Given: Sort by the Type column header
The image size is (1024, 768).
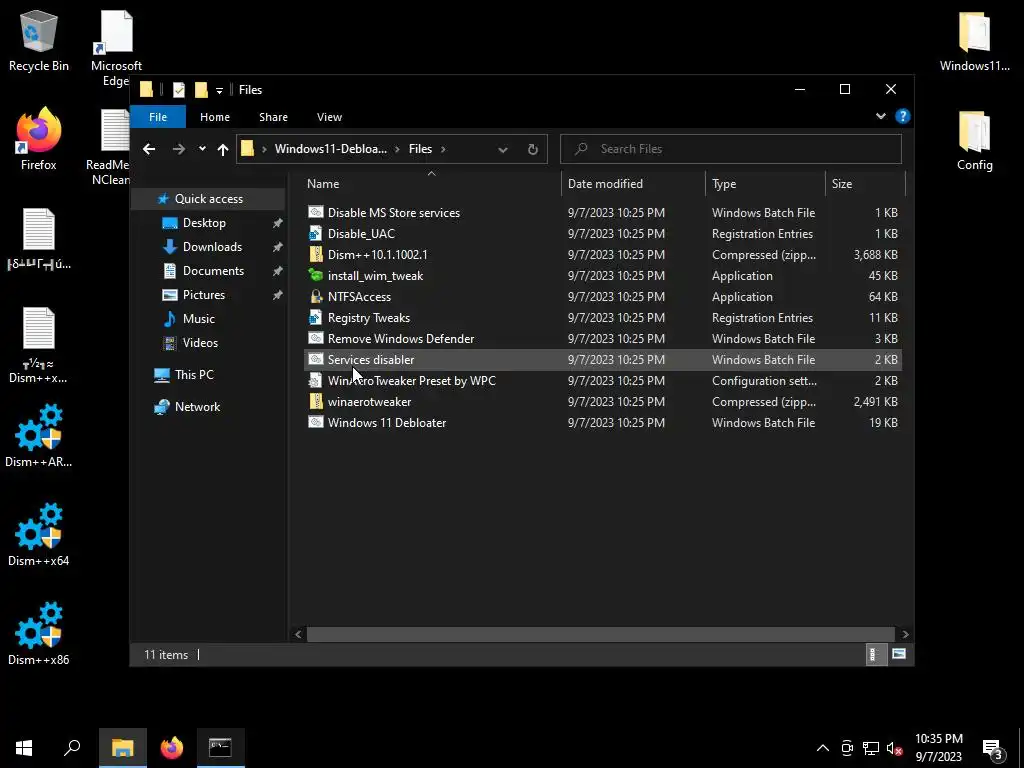Looking at the screenshot, I should [x=765, y=184].
